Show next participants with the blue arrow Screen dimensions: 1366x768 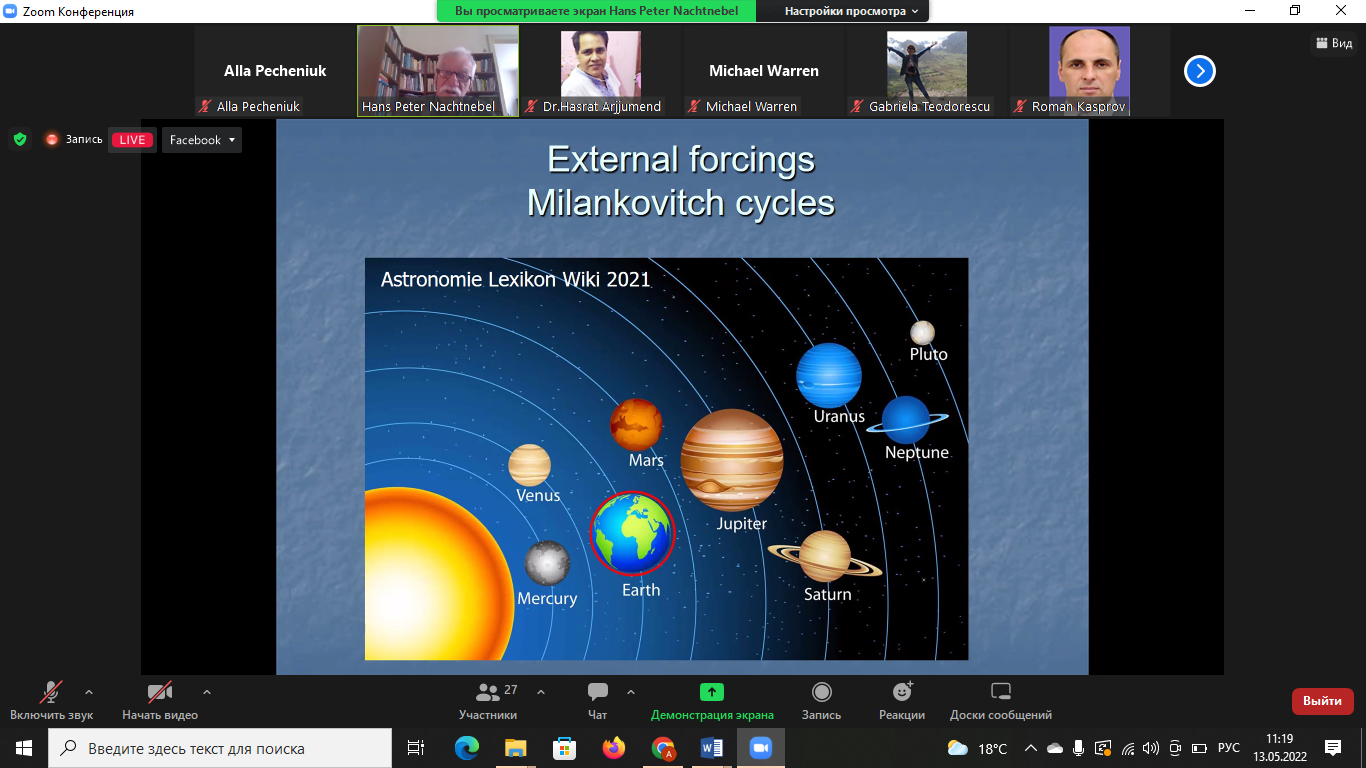[1199, 71]
